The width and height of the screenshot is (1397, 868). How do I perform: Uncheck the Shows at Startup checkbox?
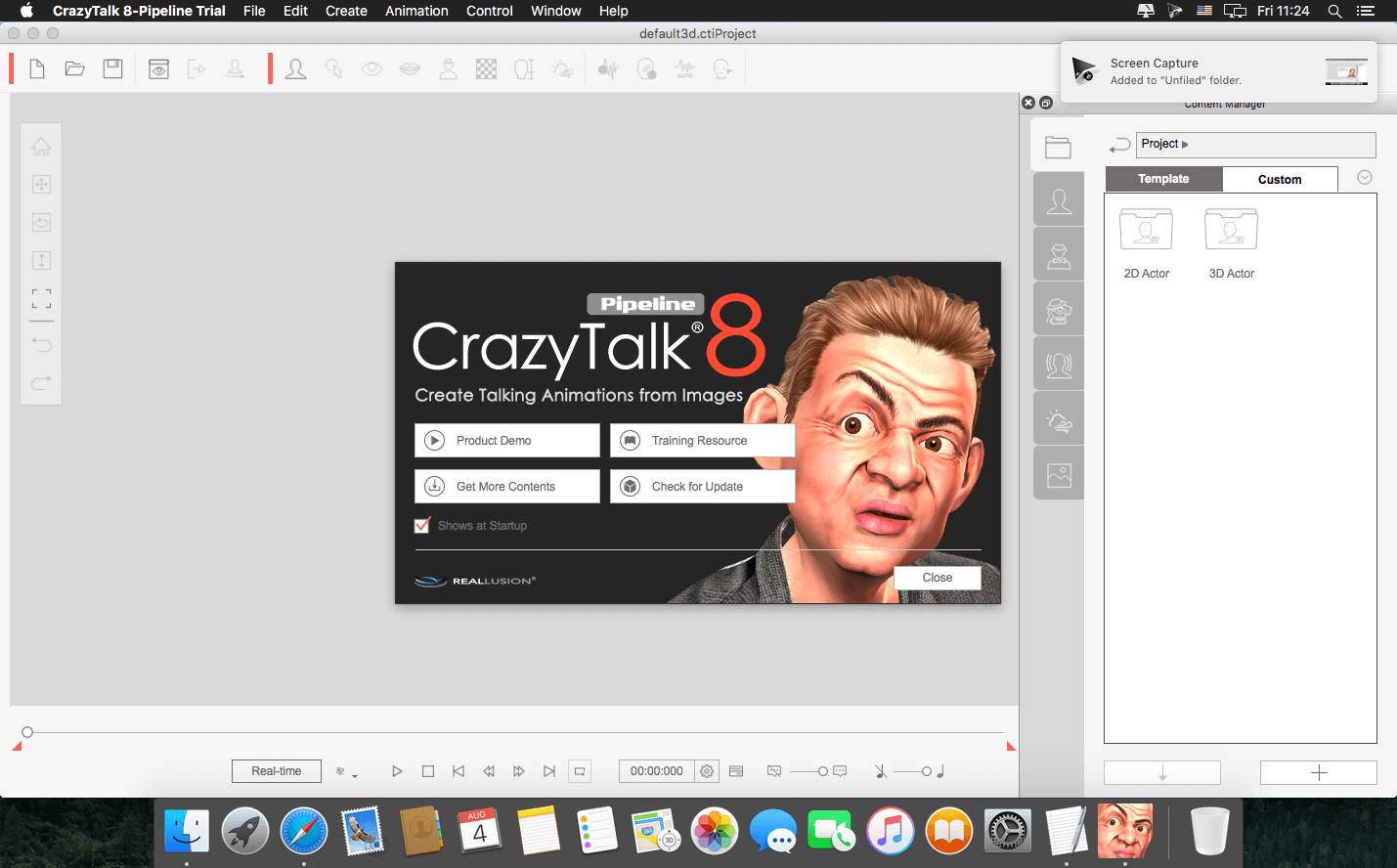point(422,526)
